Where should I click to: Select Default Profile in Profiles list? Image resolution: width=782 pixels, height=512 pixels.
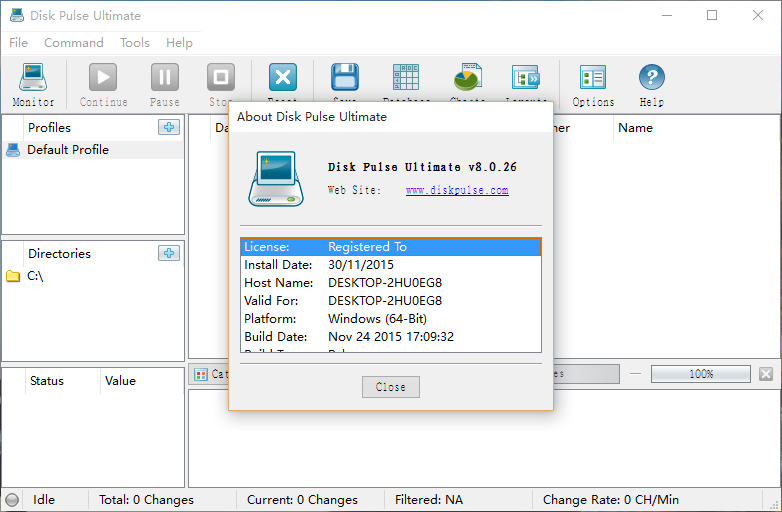pos(68,150)
